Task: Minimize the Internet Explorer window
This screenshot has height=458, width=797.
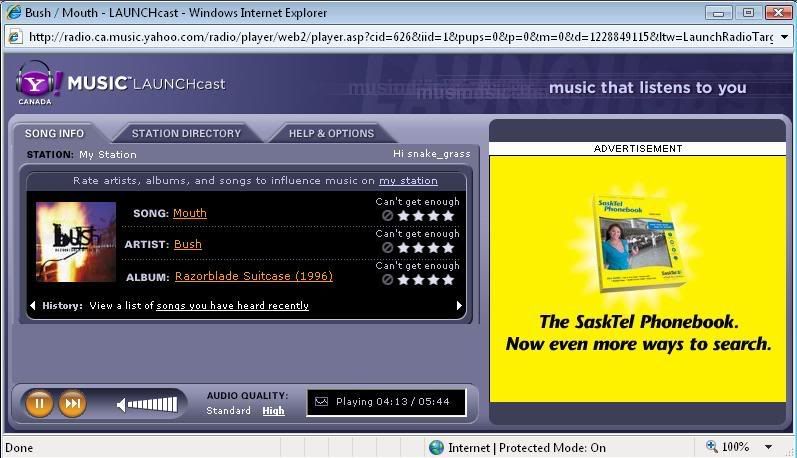Action: (718, 13)
